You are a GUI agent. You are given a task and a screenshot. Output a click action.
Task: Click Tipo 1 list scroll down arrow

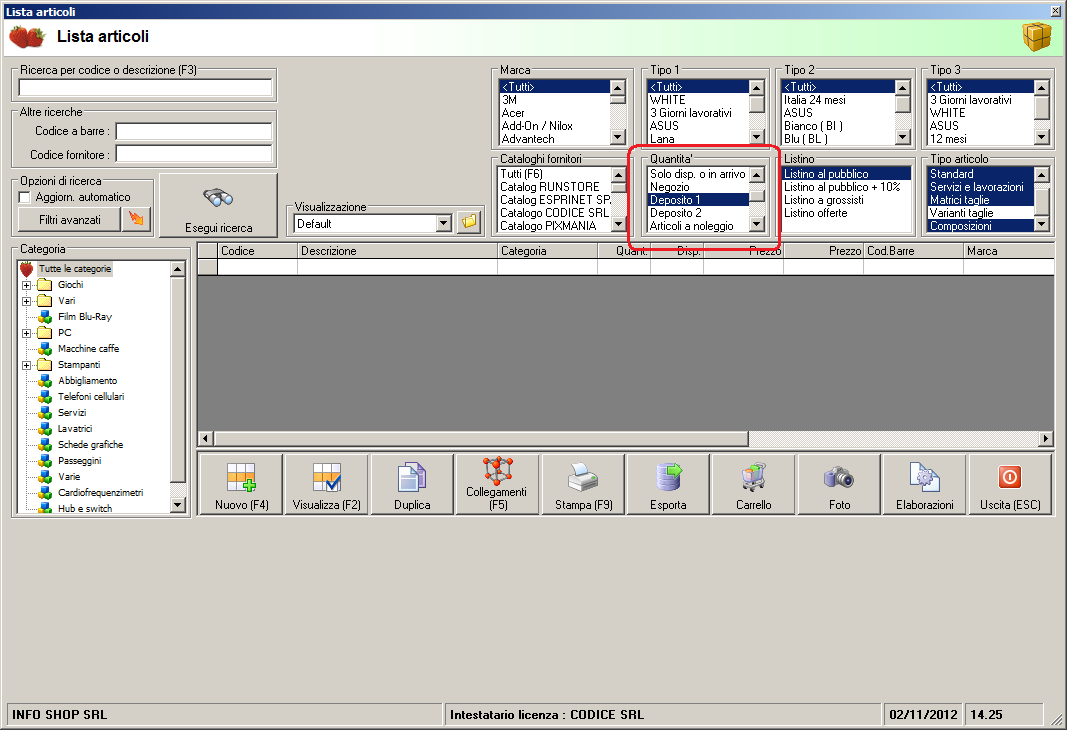coord(757,137)
